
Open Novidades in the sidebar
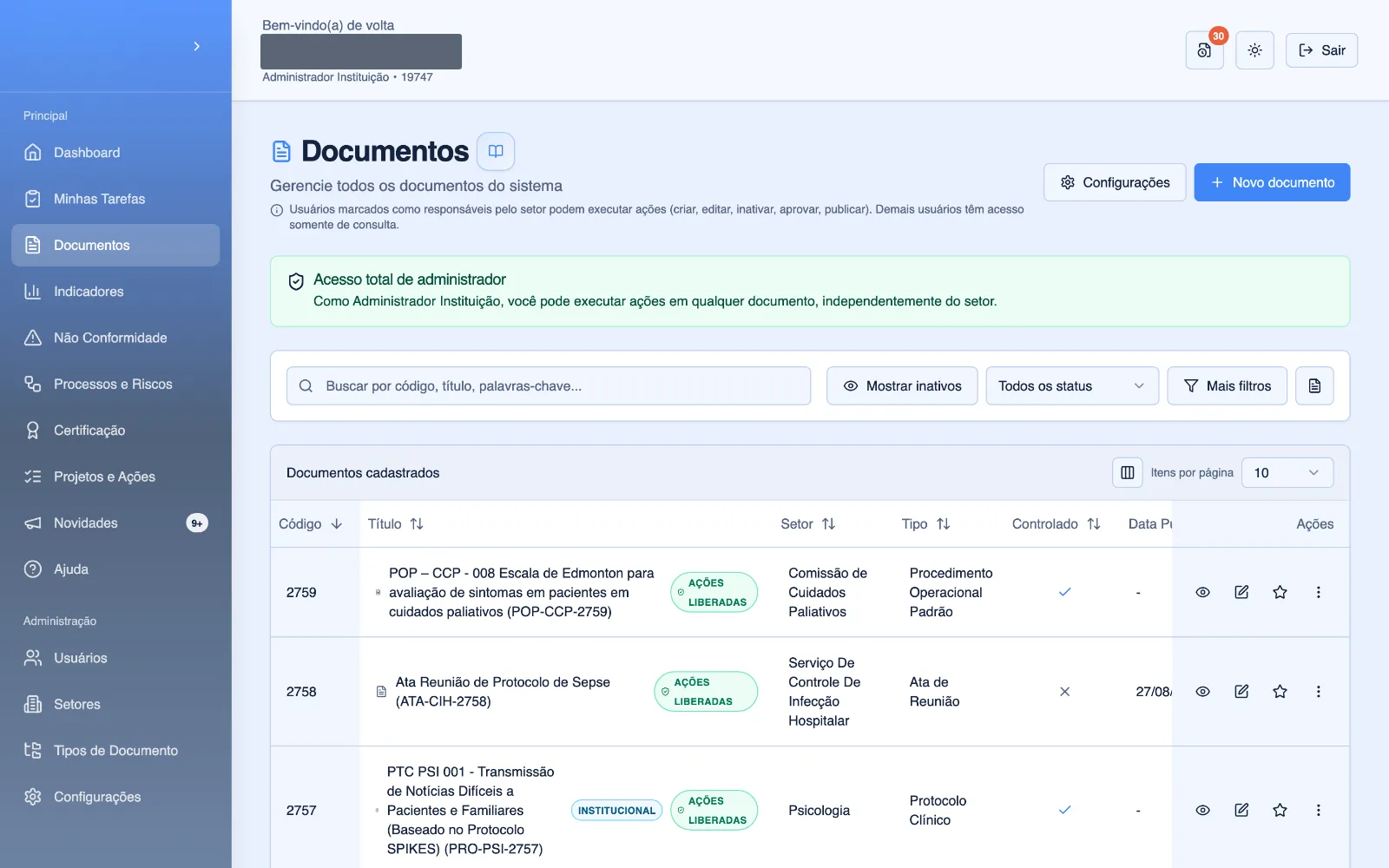[x=115, y=523]
